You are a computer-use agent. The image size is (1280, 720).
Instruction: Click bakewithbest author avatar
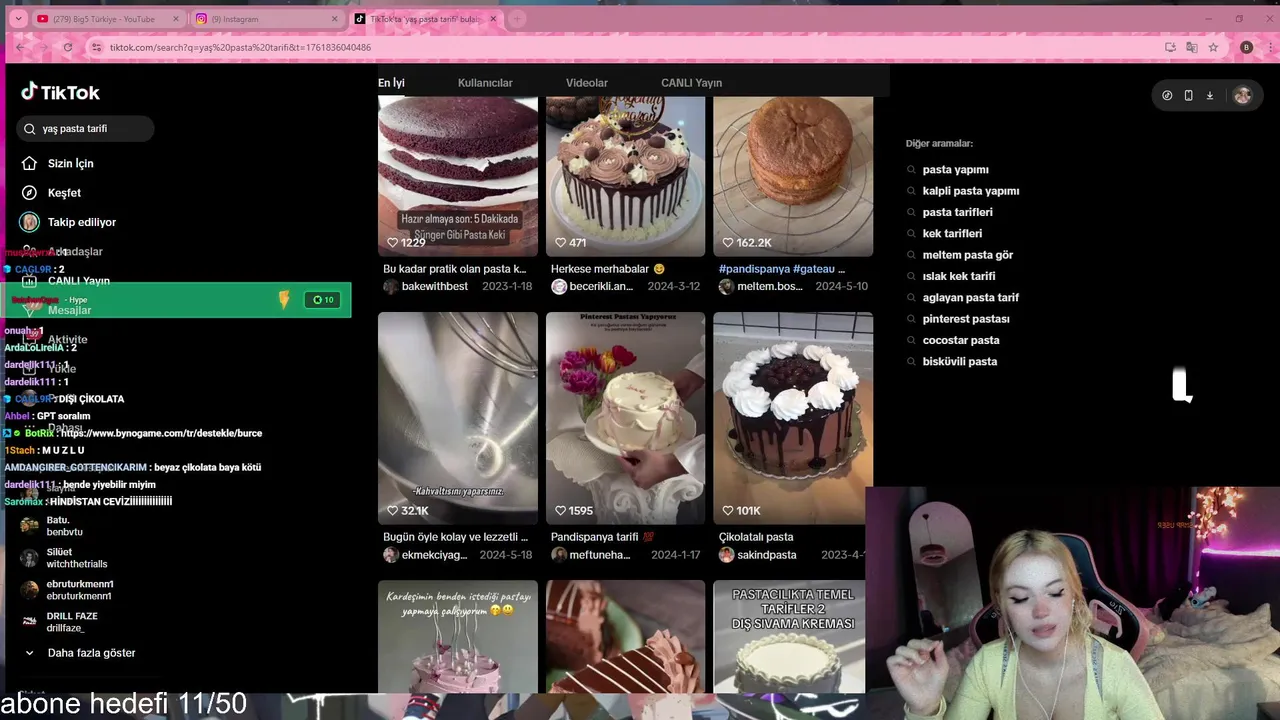tap(390, 287)
